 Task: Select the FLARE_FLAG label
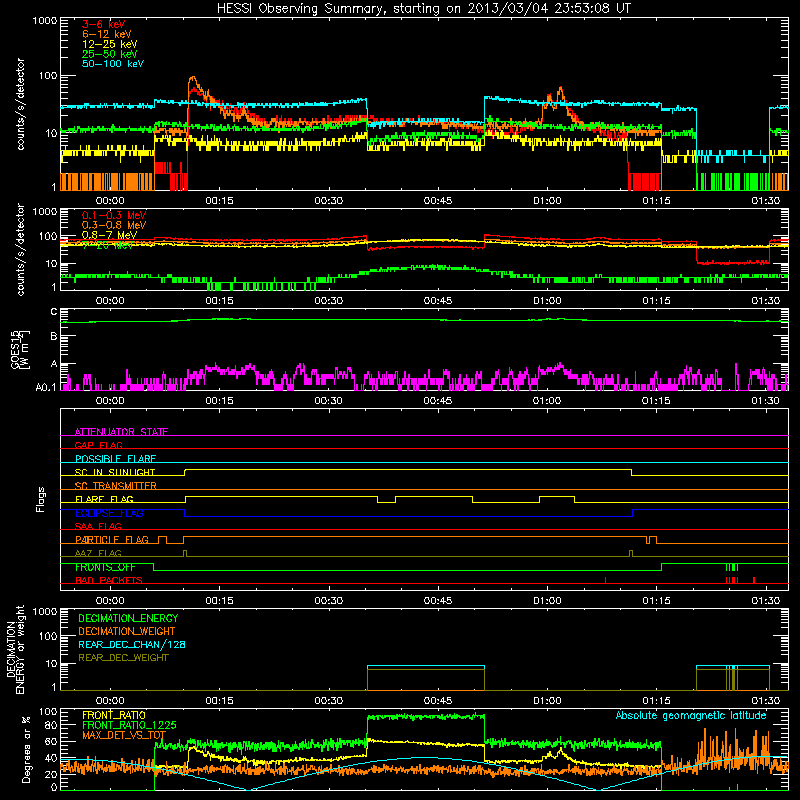(x=104, y=499)
